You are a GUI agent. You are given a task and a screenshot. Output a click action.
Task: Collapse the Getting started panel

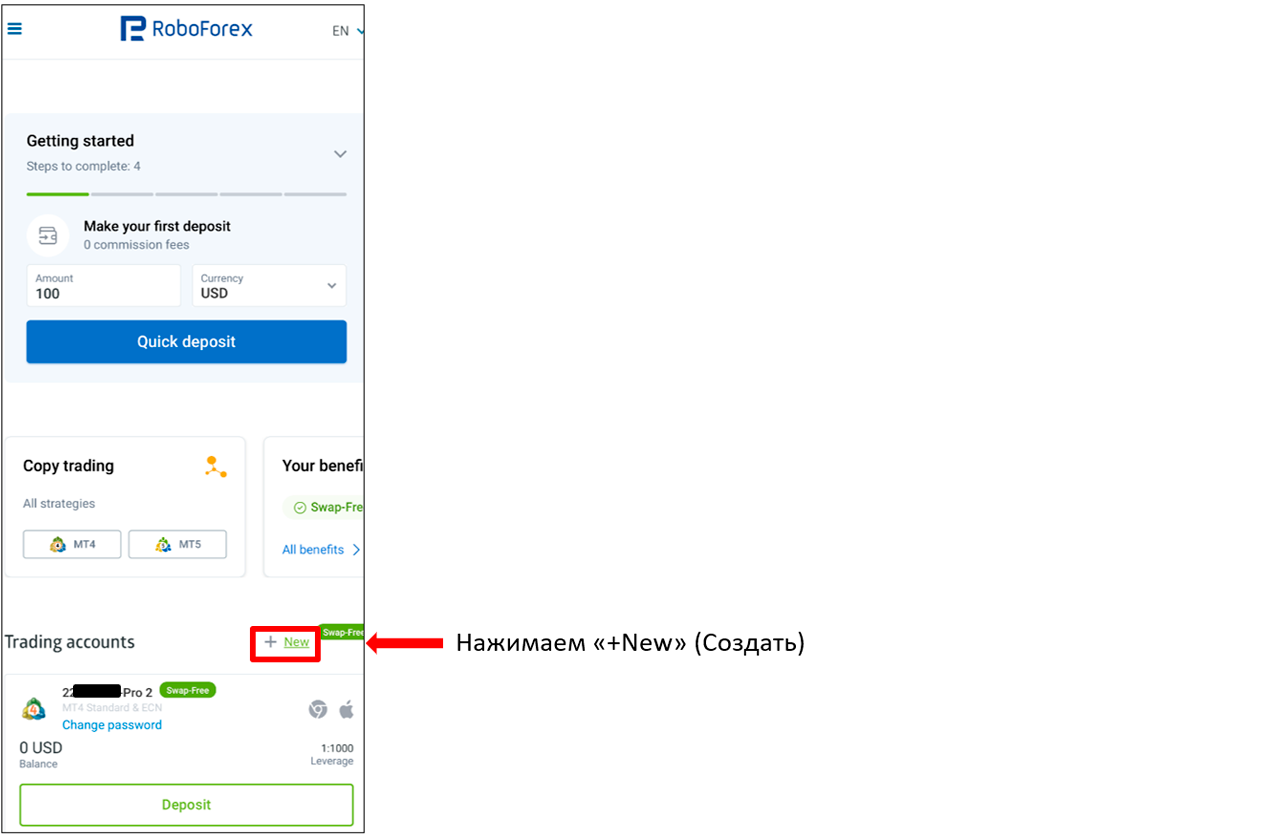[x=340, y=154]
